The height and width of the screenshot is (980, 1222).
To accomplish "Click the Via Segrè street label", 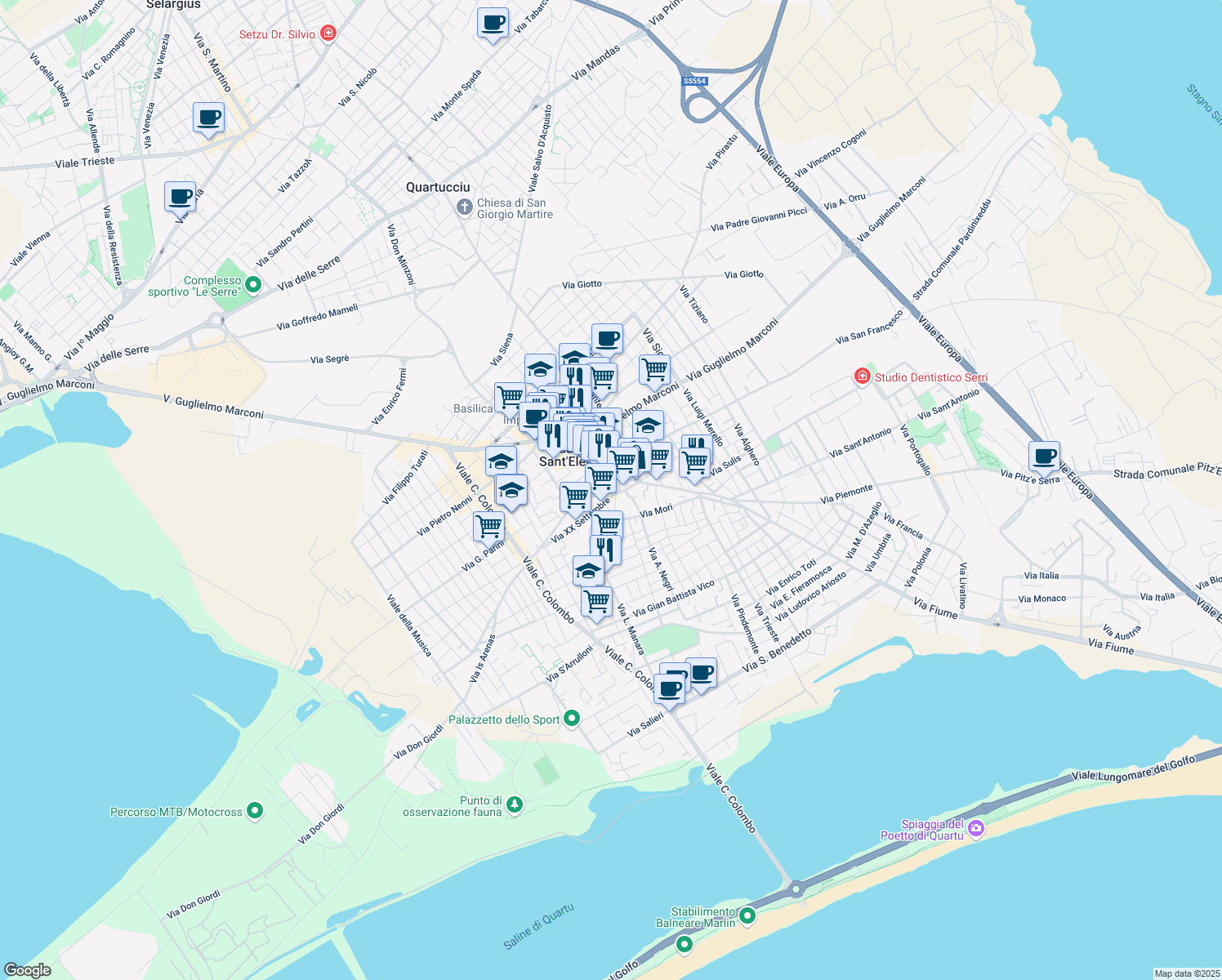I will click(330, 359).
